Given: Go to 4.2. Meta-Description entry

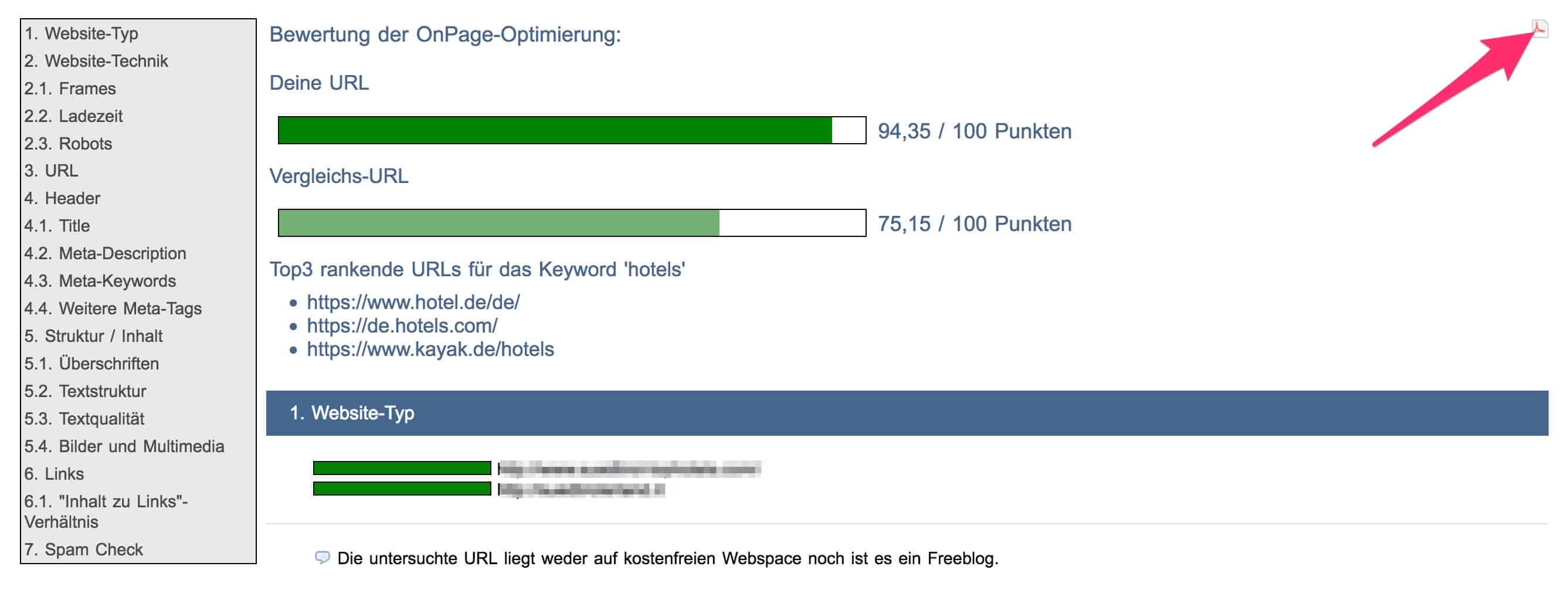Looking at the screenshot, I should (105, 254).
